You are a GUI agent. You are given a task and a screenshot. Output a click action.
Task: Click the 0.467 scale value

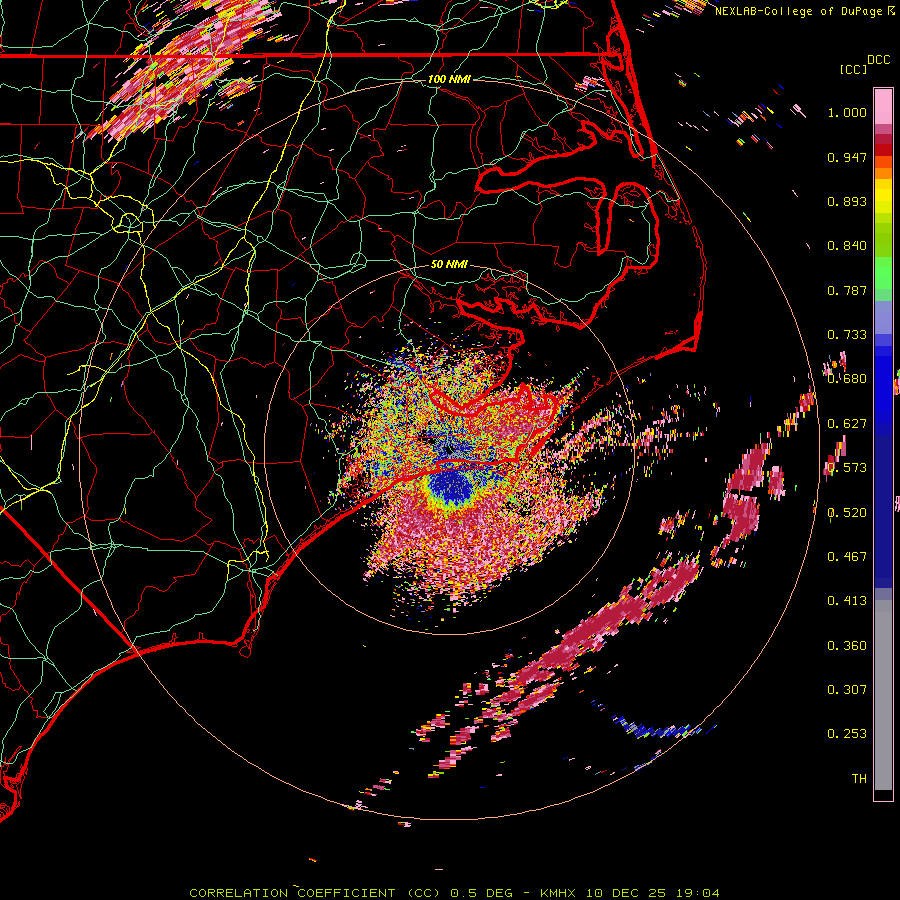pos(847,557)
